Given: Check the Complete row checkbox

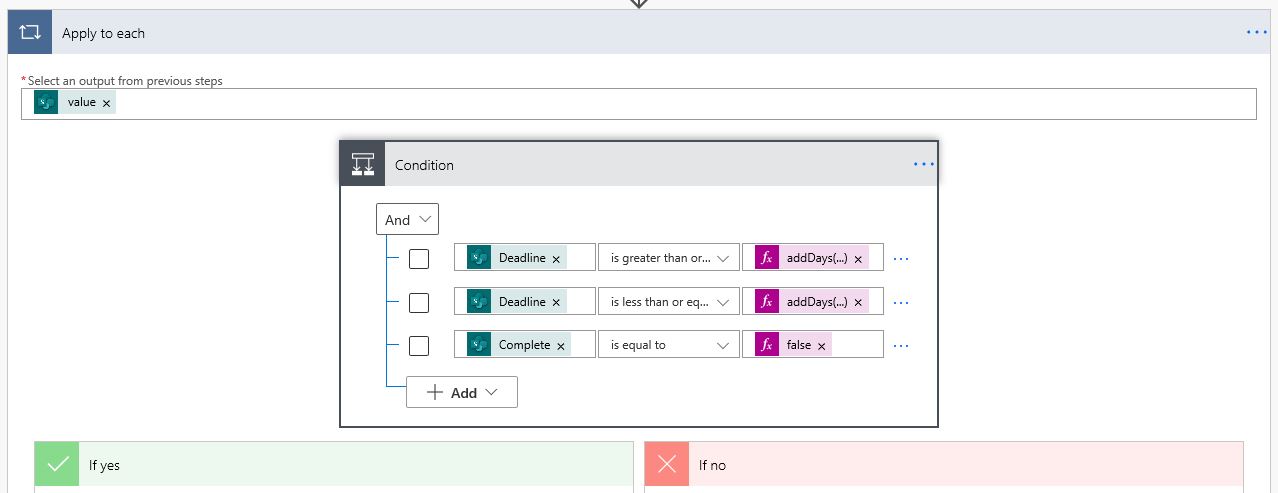Looking at the screenshot, I should (x=419, y=345).
